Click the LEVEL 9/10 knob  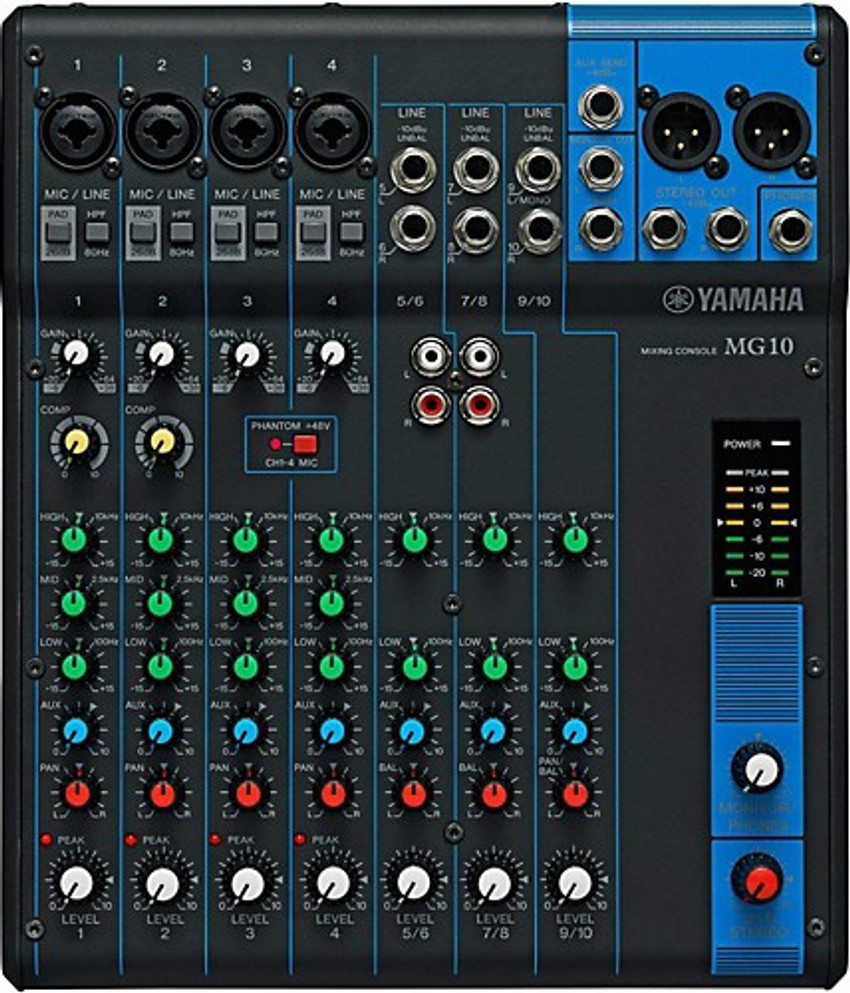574,883
